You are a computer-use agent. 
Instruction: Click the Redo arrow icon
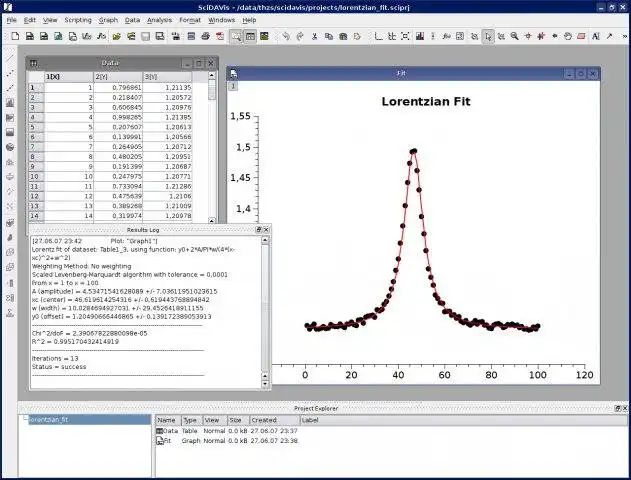click(300, 36)
